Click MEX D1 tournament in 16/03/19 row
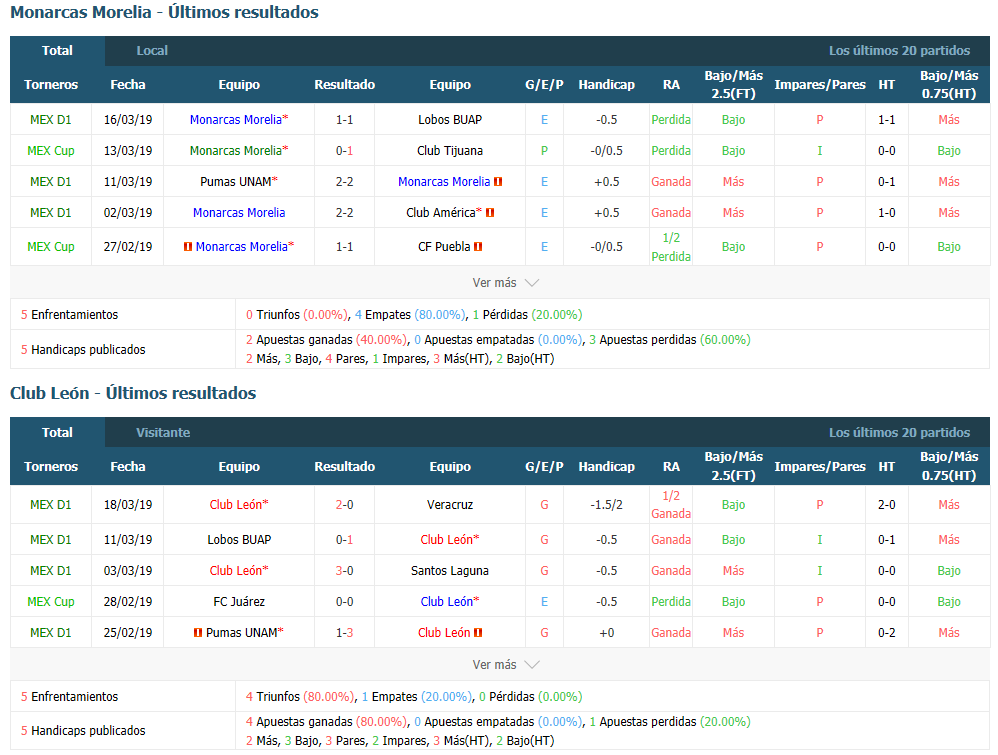Image resolution: width=998 pixels, height=755 pixels. [x=51, y=120]
